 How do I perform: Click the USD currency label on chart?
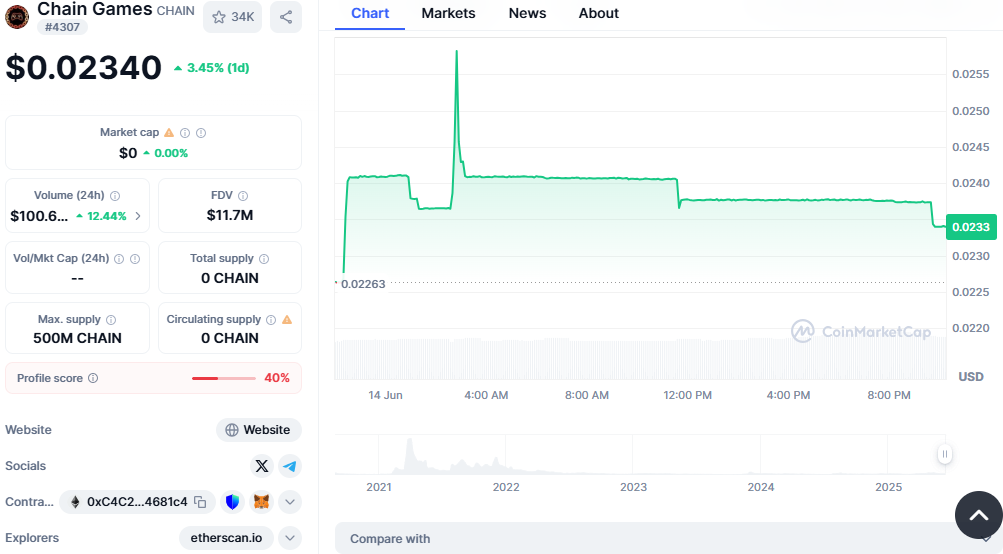(x=970, y=377)
